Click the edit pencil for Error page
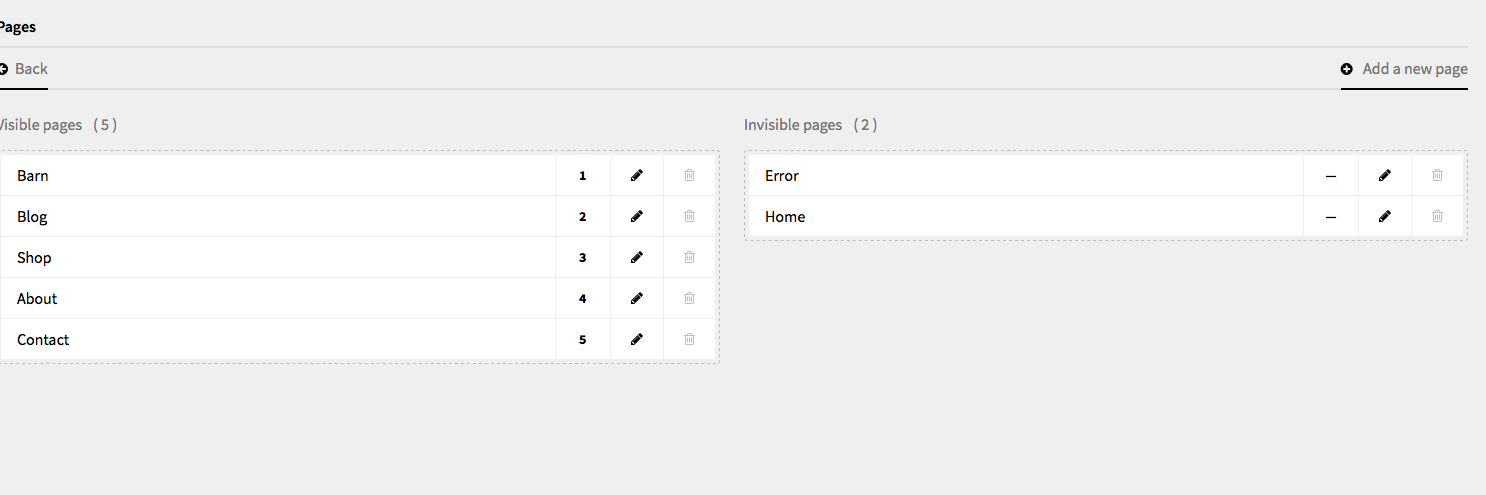Viewport: 1486px width, 495px height. tap(1385, 175)
